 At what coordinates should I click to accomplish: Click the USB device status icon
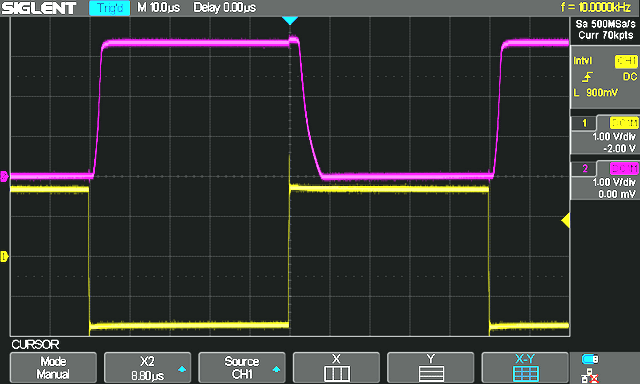(590, 359)
